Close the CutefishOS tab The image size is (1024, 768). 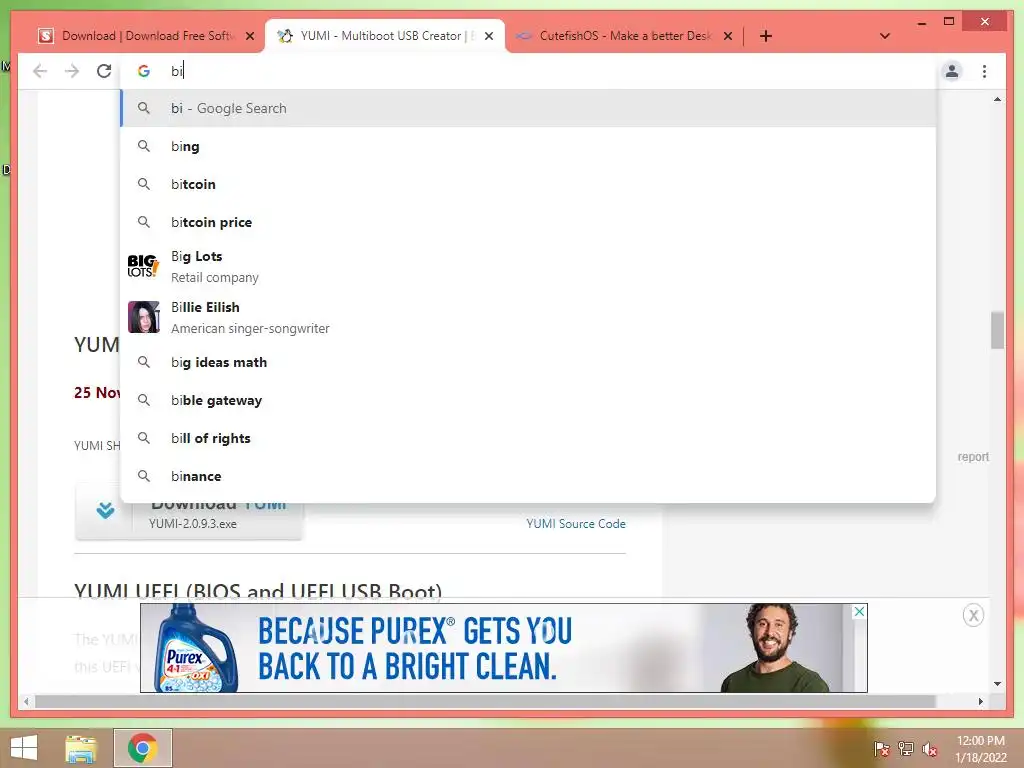728,36
